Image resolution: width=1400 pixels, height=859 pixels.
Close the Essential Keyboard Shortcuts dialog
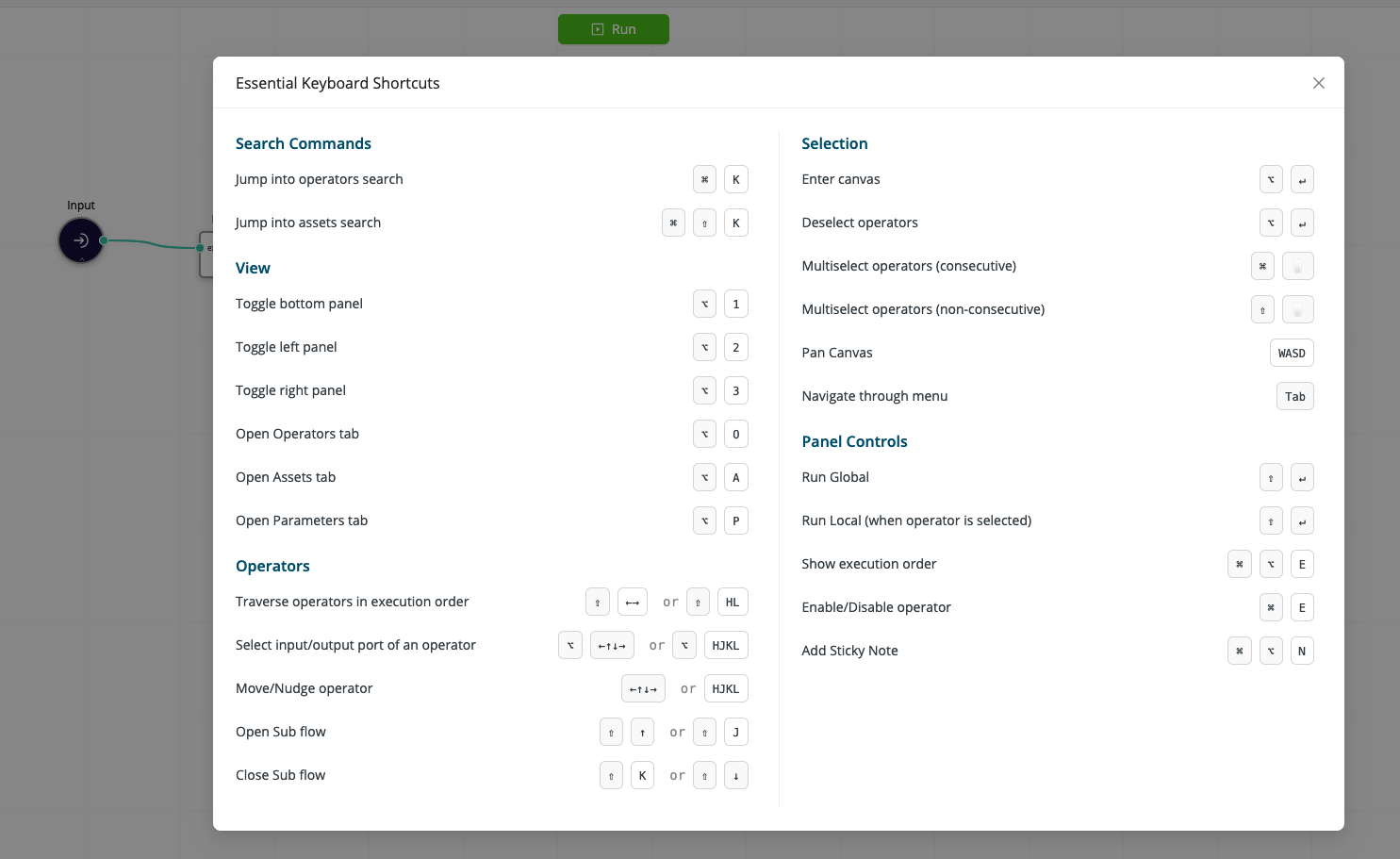1319,83
